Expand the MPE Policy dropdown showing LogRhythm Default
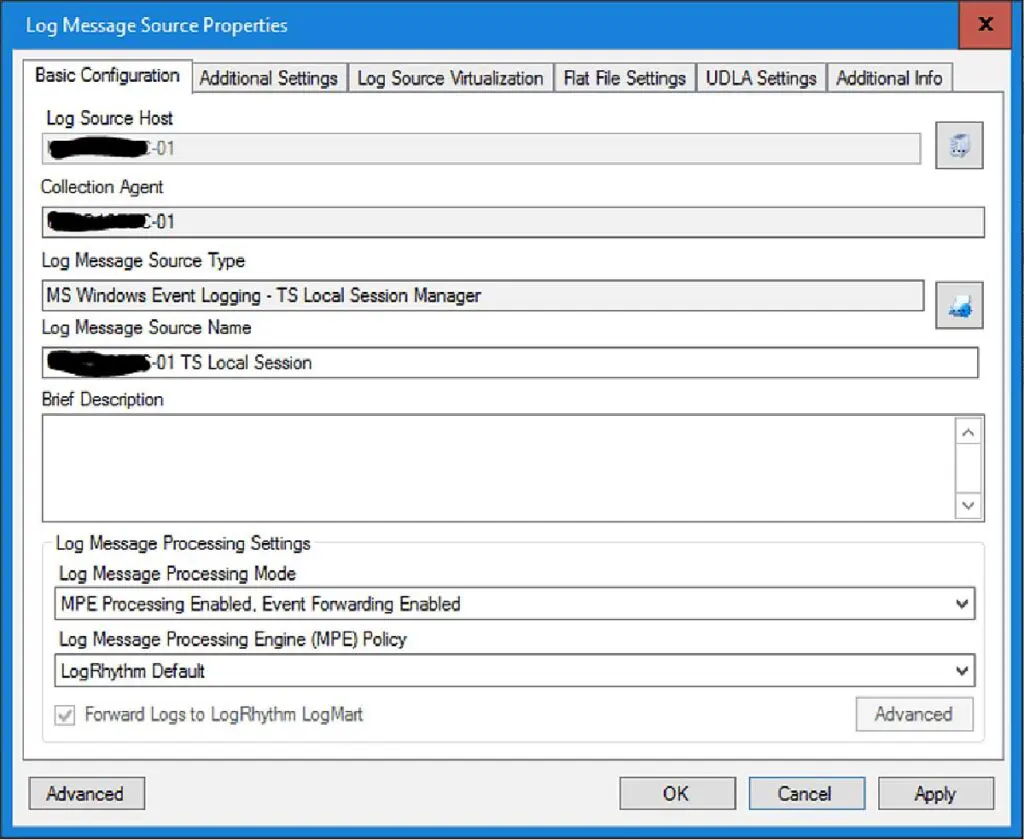Image resolution: width=1024 pixels, height=840 pixels. [x=961, y=670]
